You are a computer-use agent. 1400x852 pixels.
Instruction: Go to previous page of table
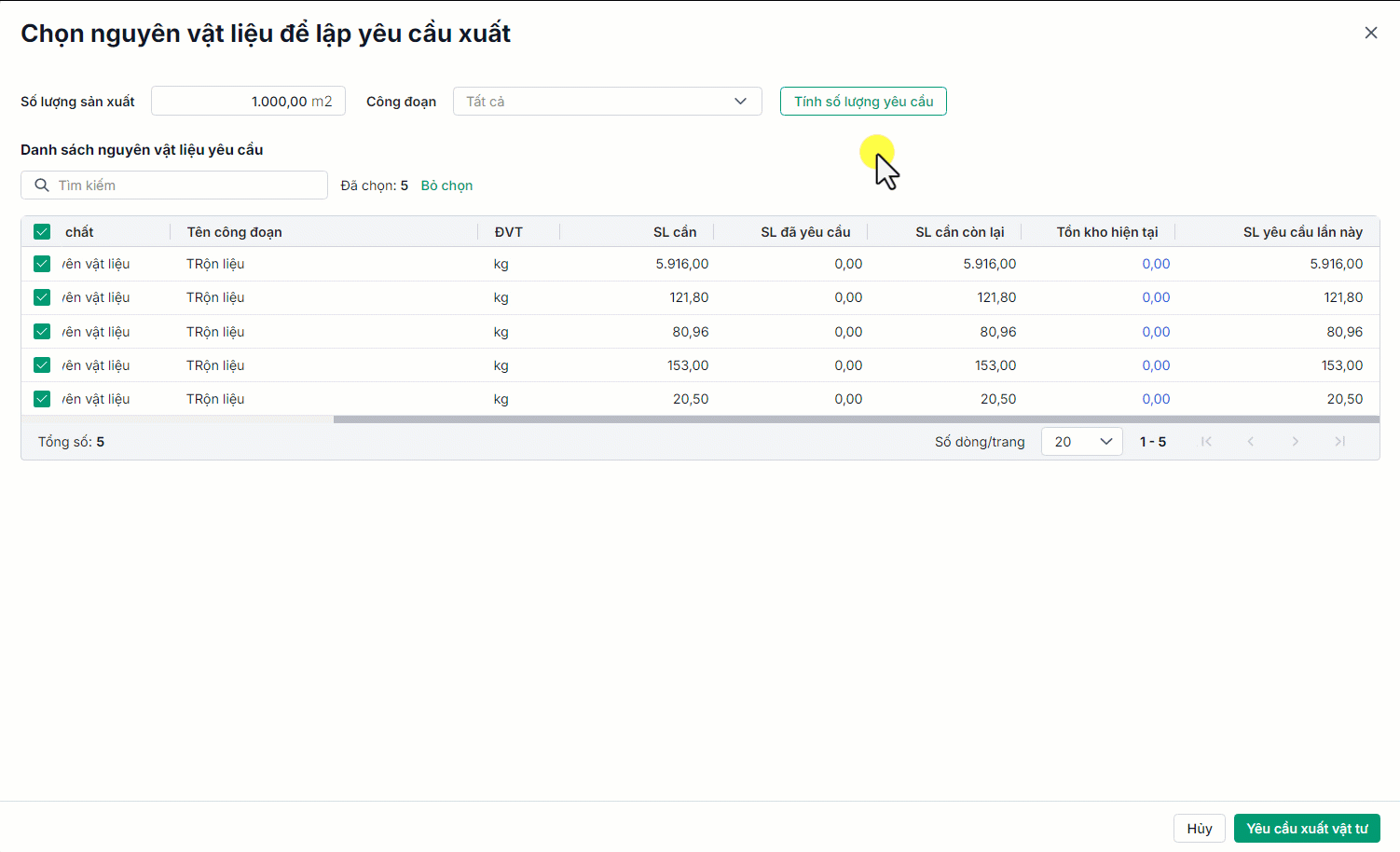(x=1251, y=442)
